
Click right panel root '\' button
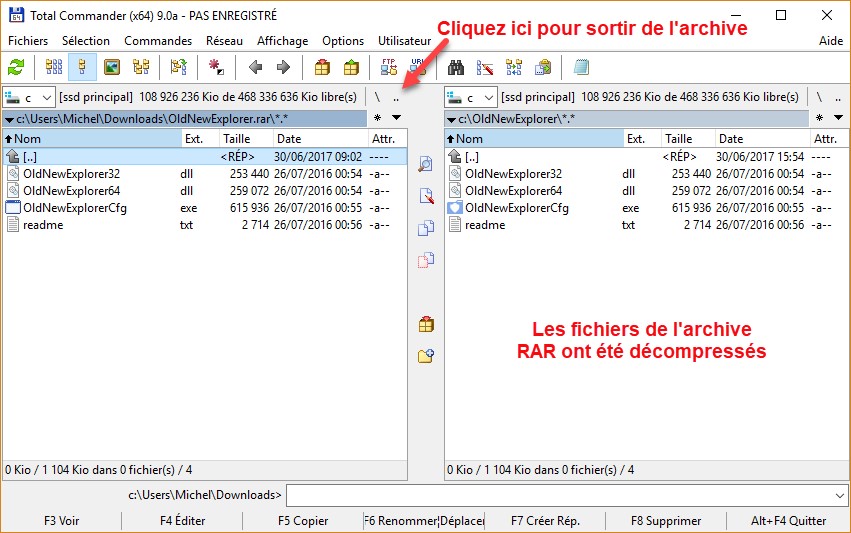[819, 98]
